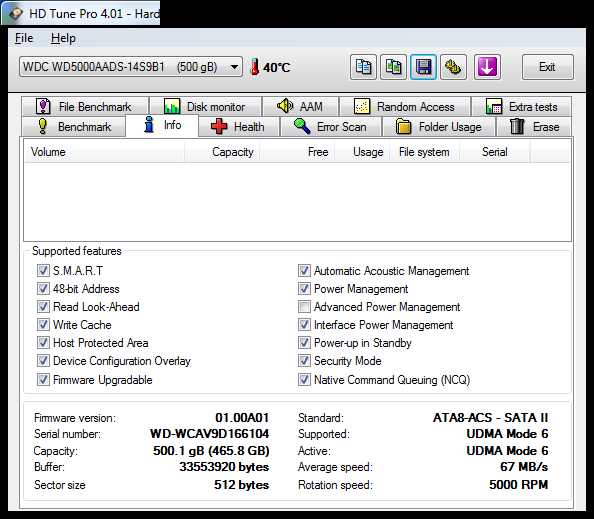Toggle the 48-bit Address checkbox

(x=43, y=289)
